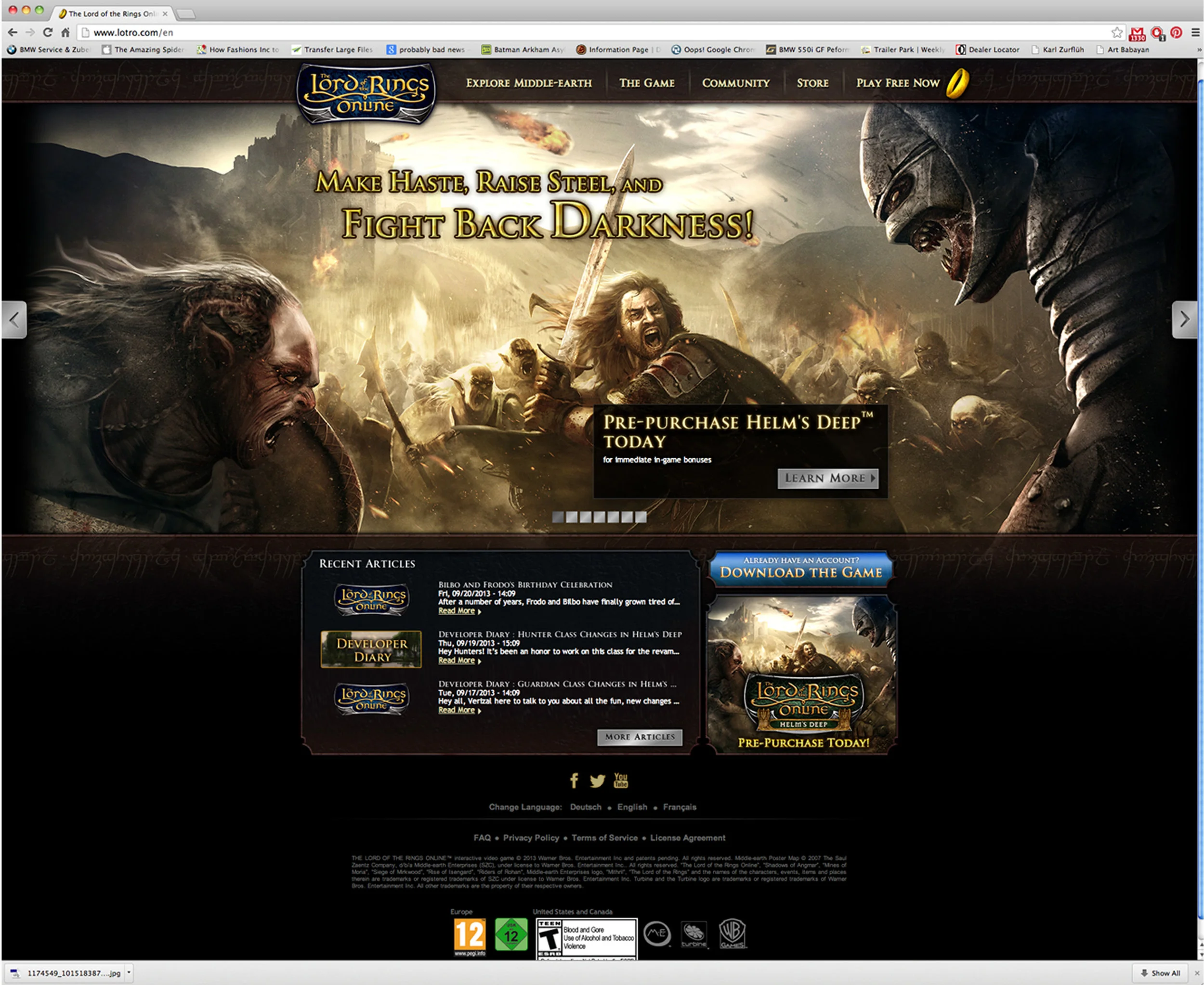Click the Pinterest extension icon
This screenshot has height=985, width=1204.
[x=1176, y=32]
